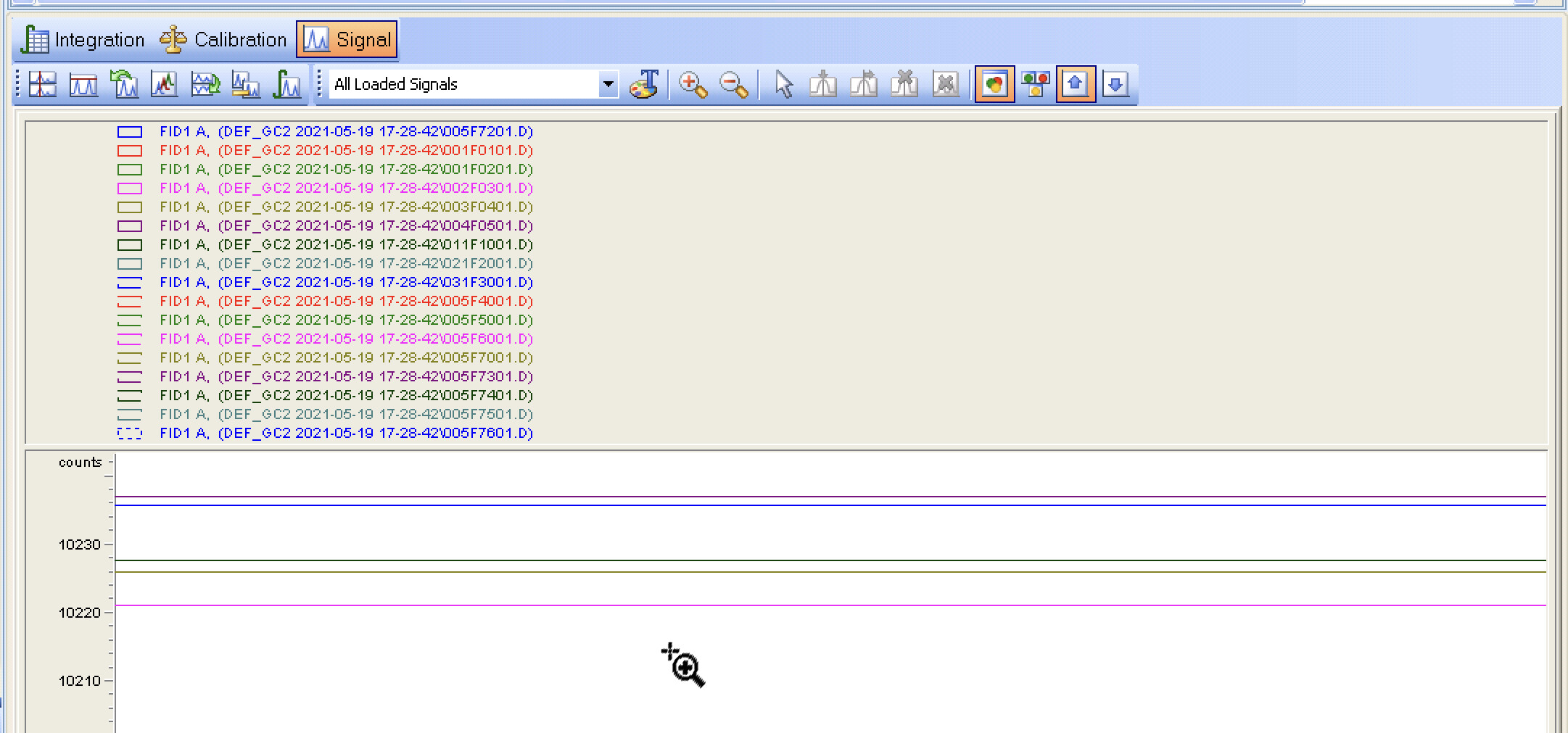The image size is (1568, 733).
Task: Select legend entry ending 005F7501.D
Action: [346, 415]
